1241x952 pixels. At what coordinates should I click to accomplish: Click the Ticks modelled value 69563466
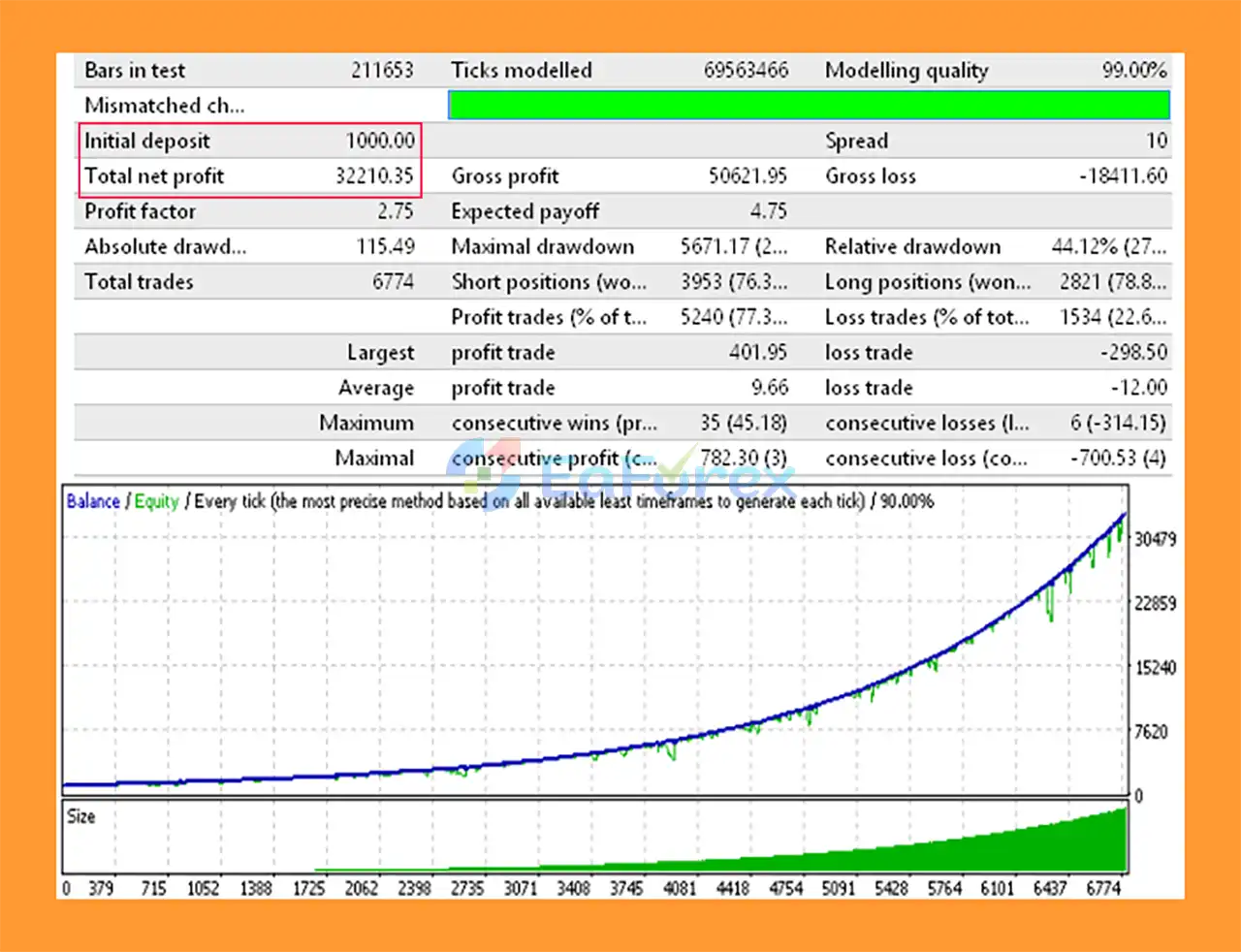746,71
